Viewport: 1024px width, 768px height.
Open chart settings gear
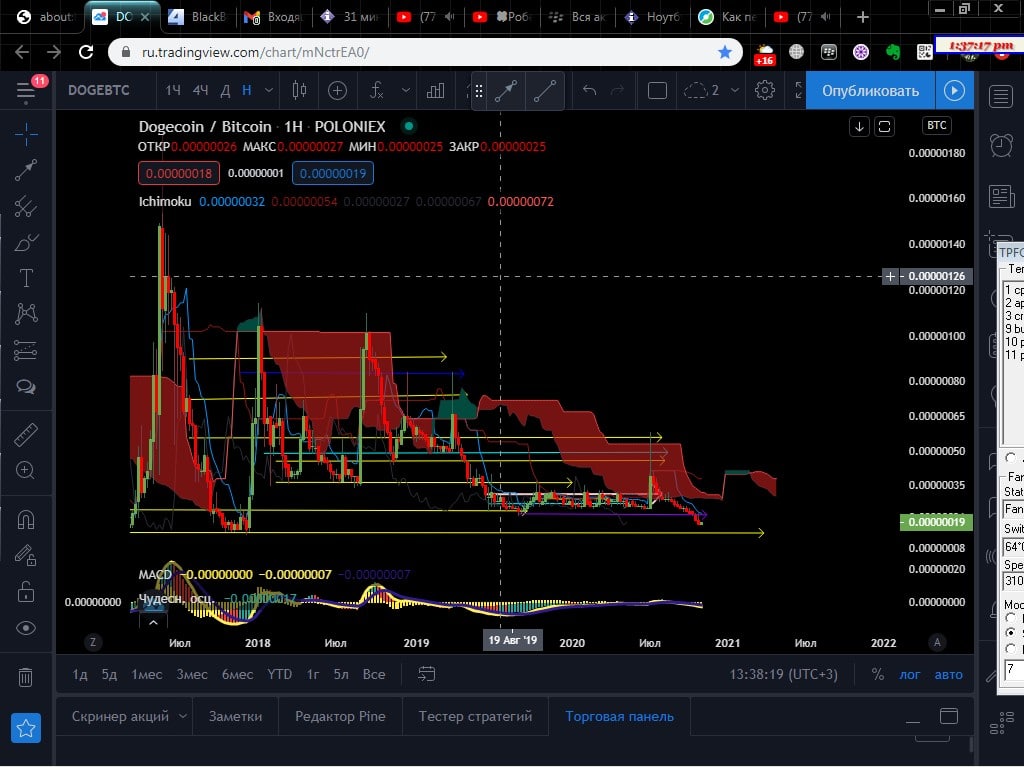765,91
